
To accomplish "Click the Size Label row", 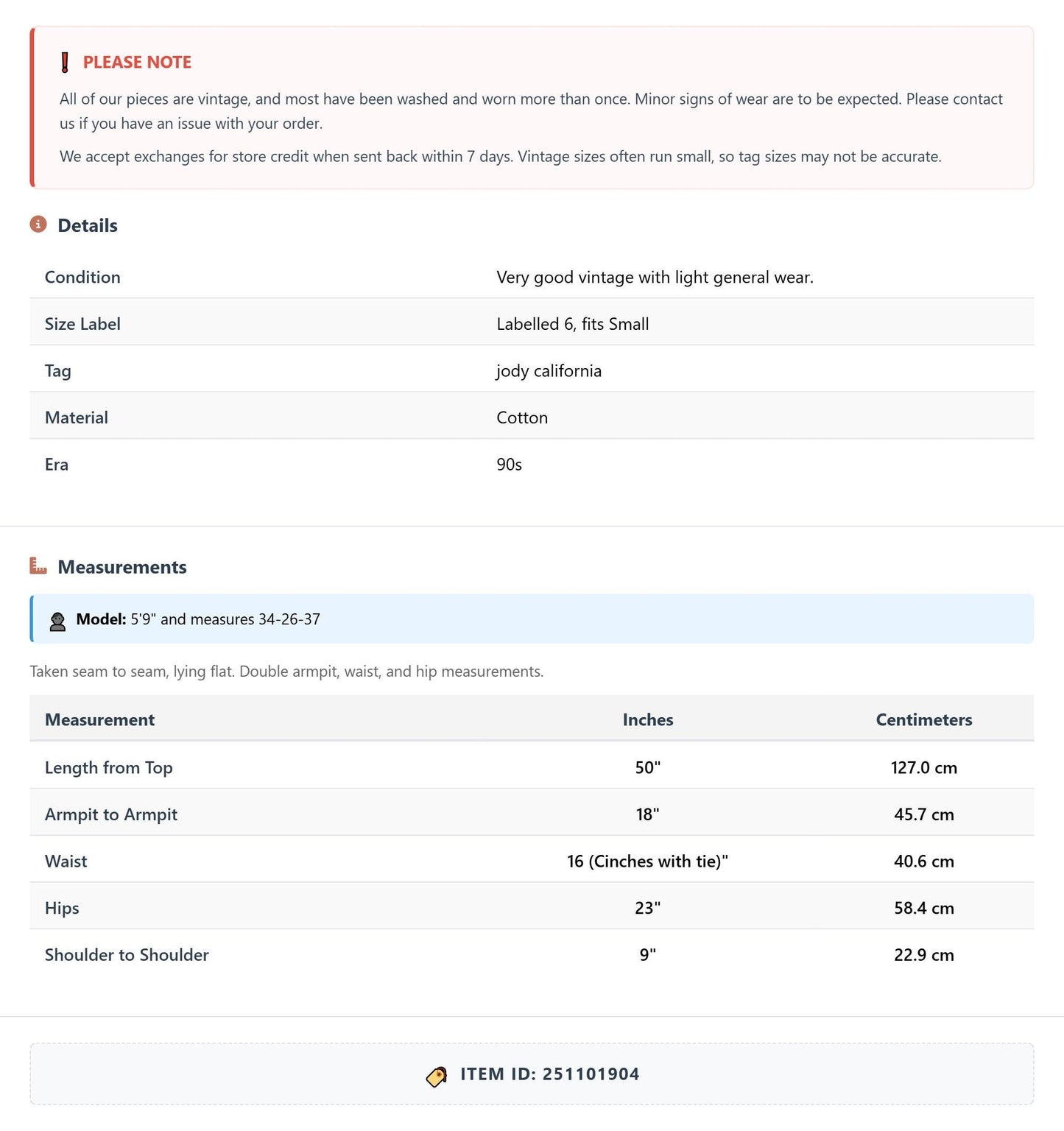I will coord(532,323).
